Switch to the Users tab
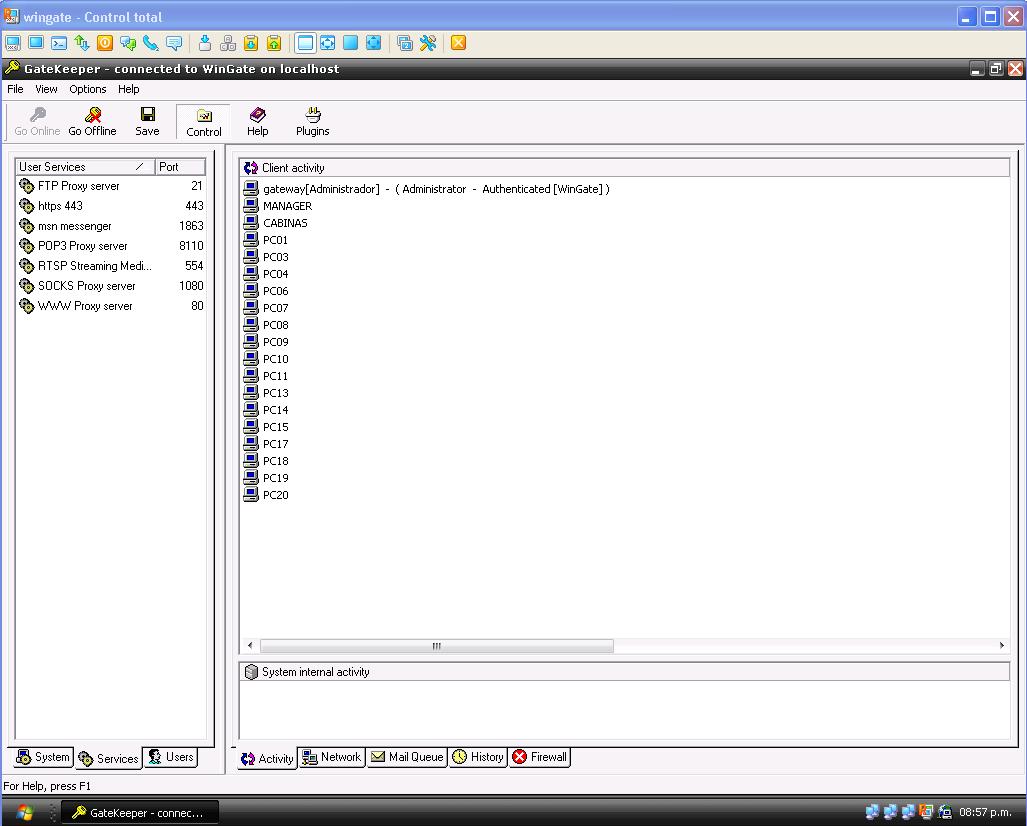1027x826 pixels. (x=170, y=757)
